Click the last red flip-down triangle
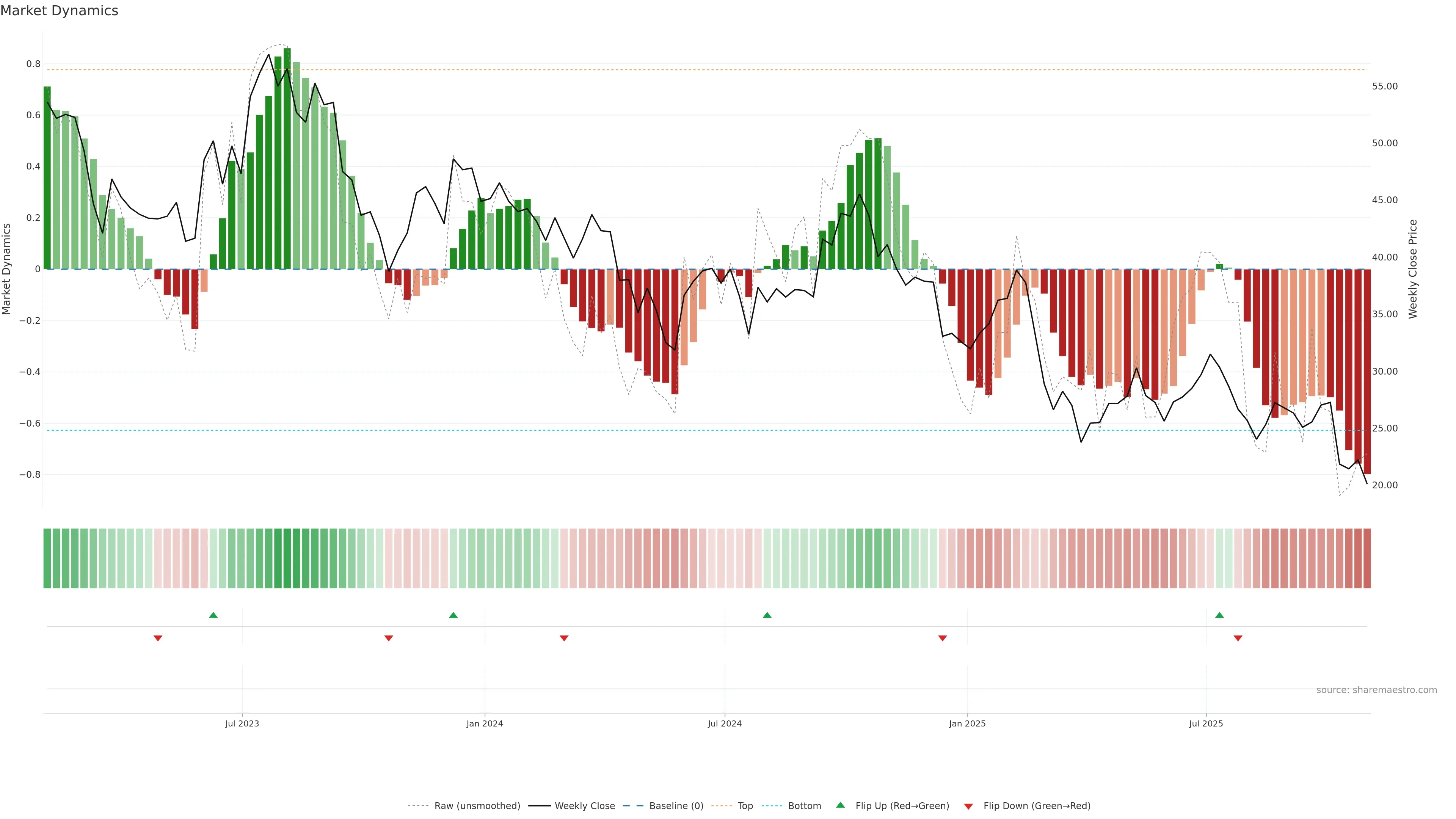1456x819 pixels. point(1238,638)
